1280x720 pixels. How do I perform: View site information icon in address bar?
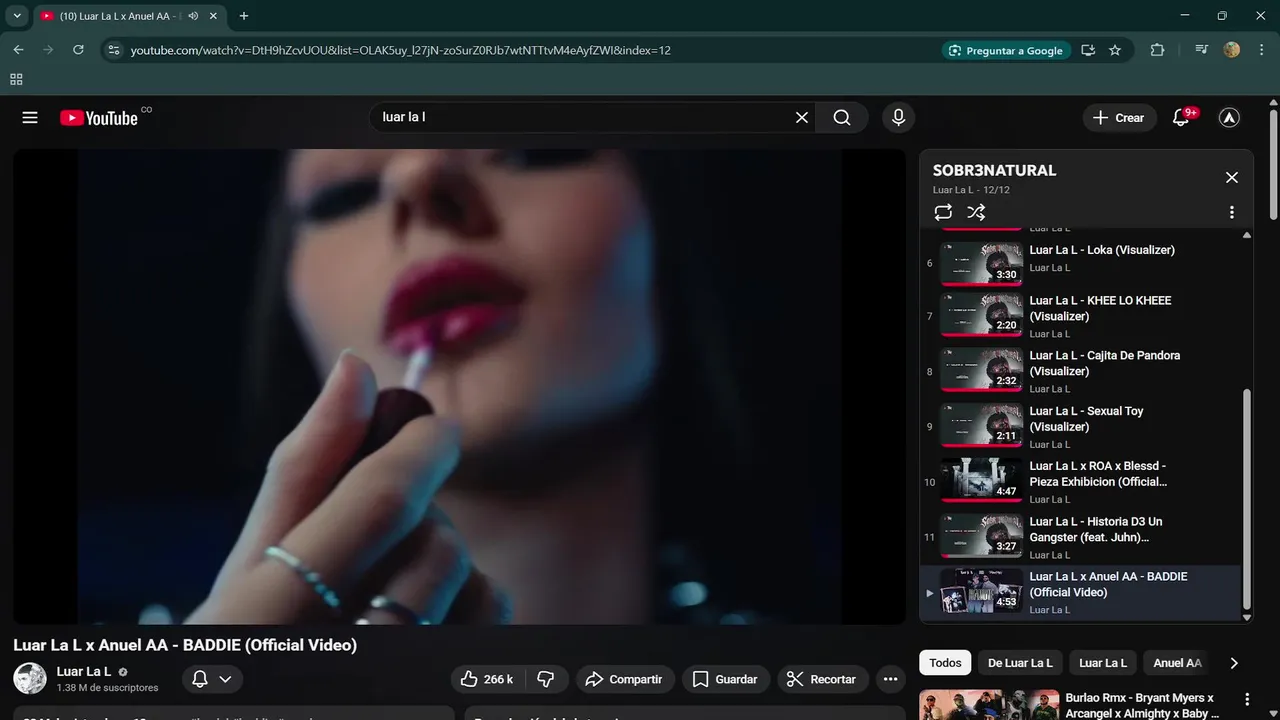tap(114, 50)
